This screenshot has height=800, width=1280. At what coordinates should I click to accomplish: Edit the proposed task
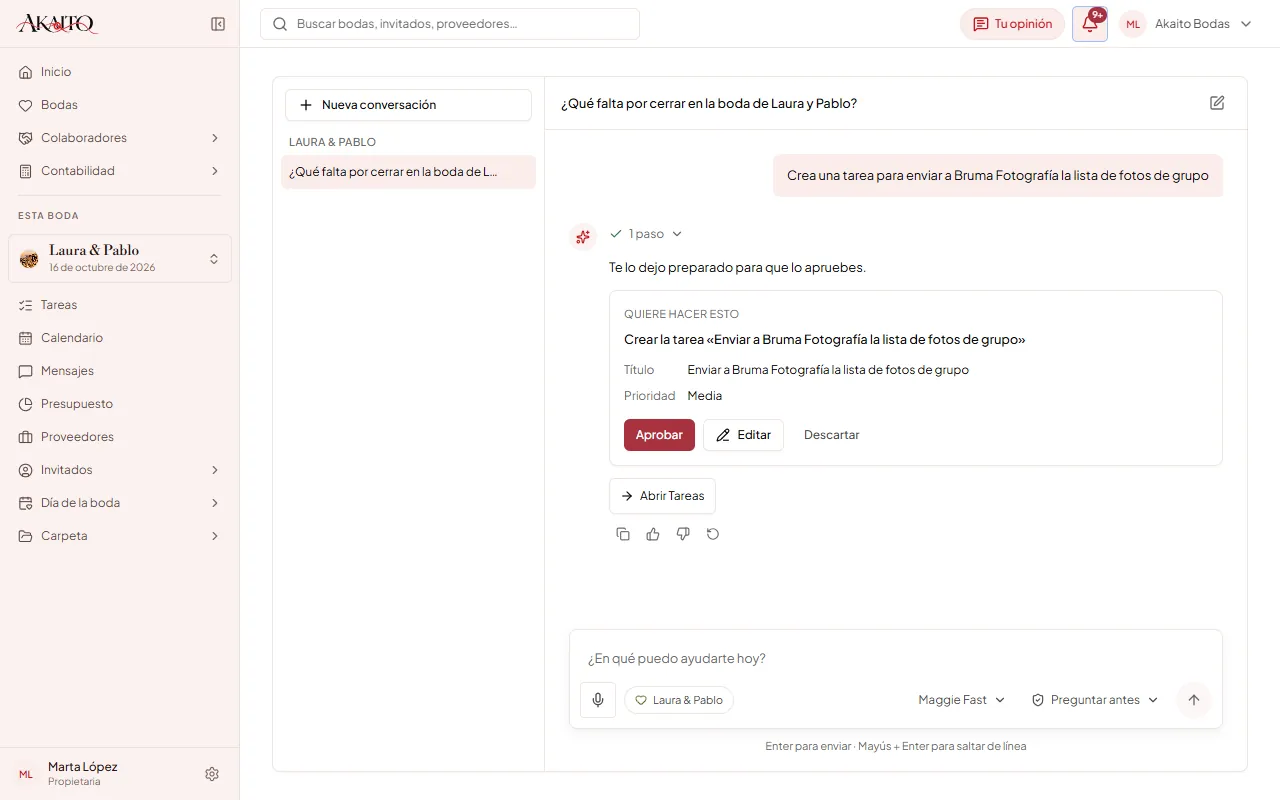(x=743, y=435)
